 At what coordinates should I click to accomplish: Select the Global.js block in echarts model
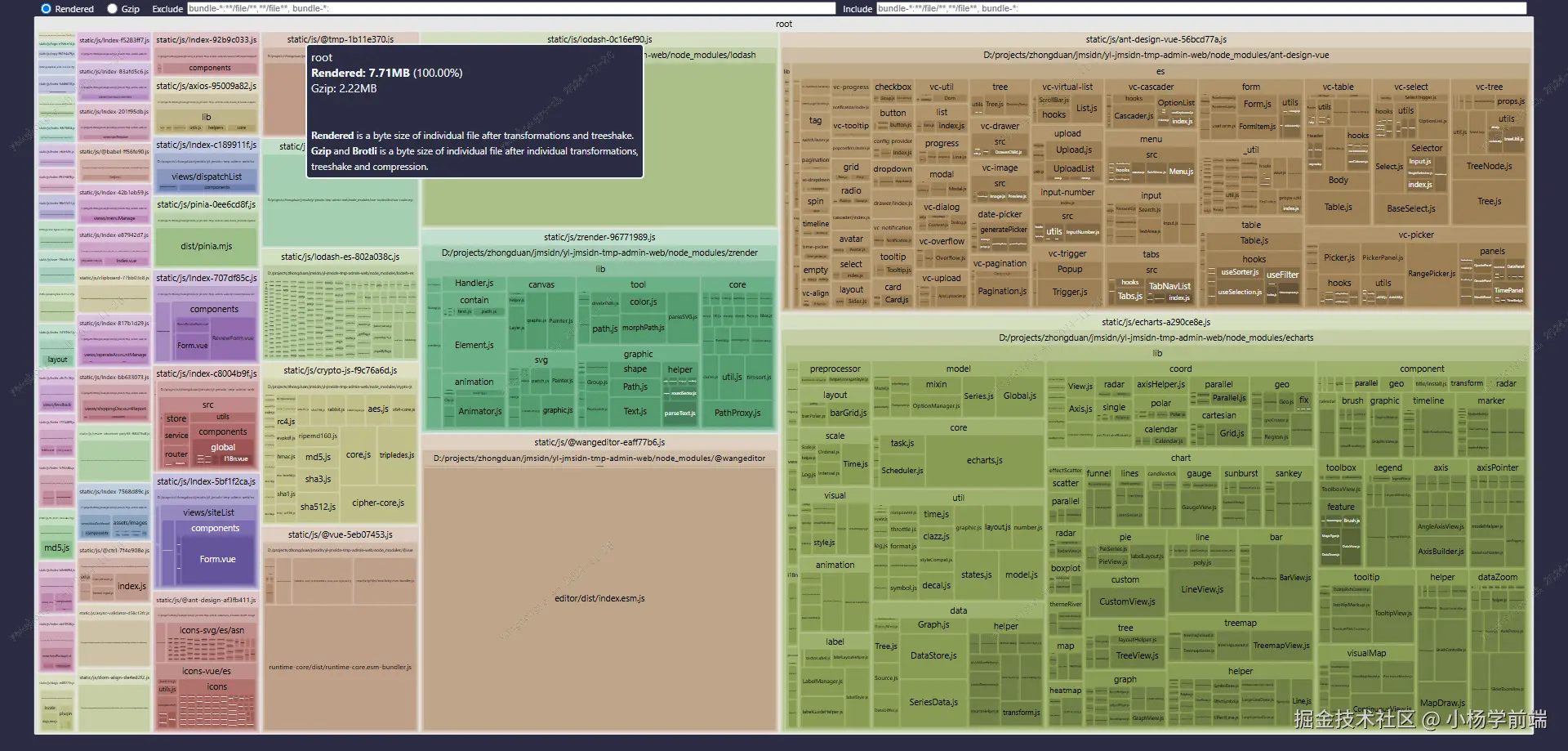coord(1019,396)
